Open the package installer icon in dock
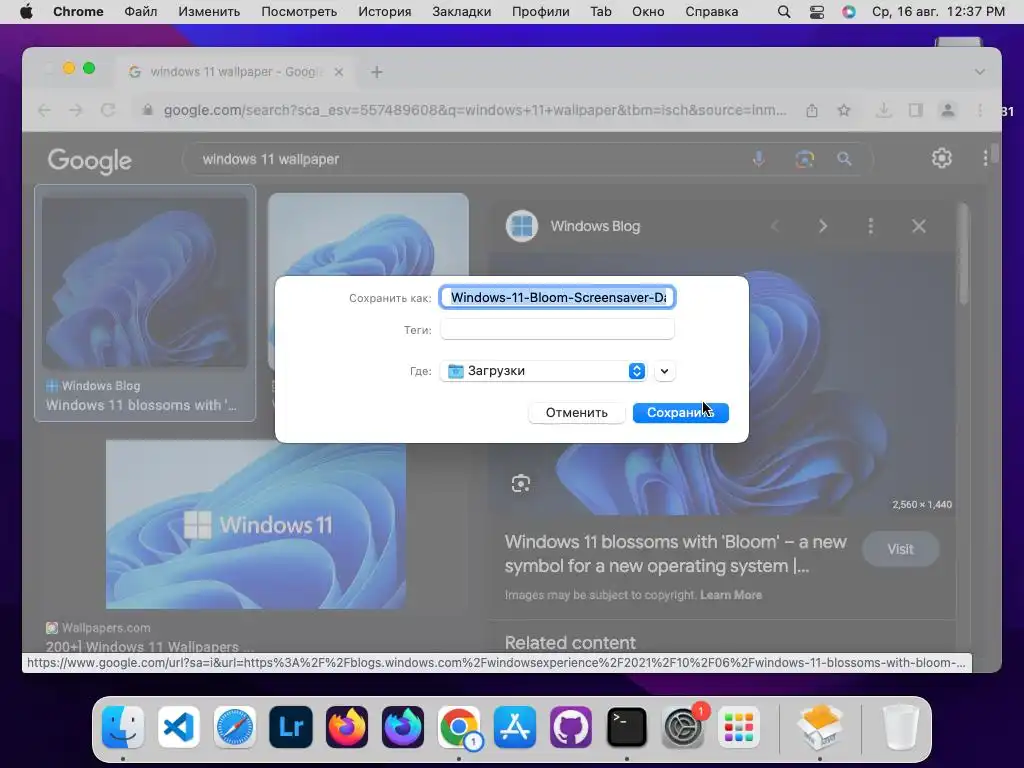1024x768 pixels. (x=820, y=727)
